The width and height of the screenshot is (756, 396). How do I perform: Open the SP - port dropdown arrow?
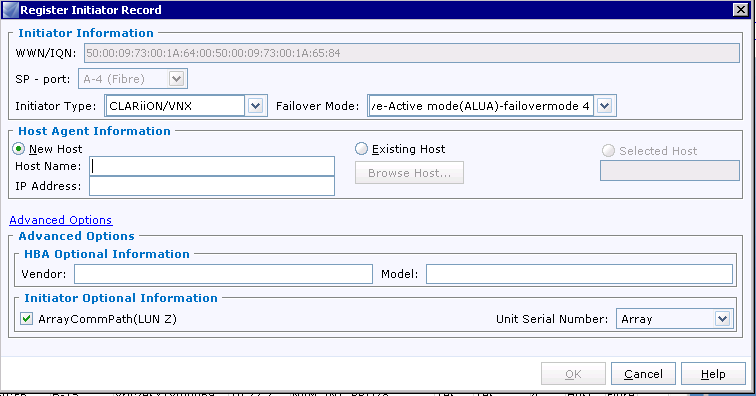point(176,79)
